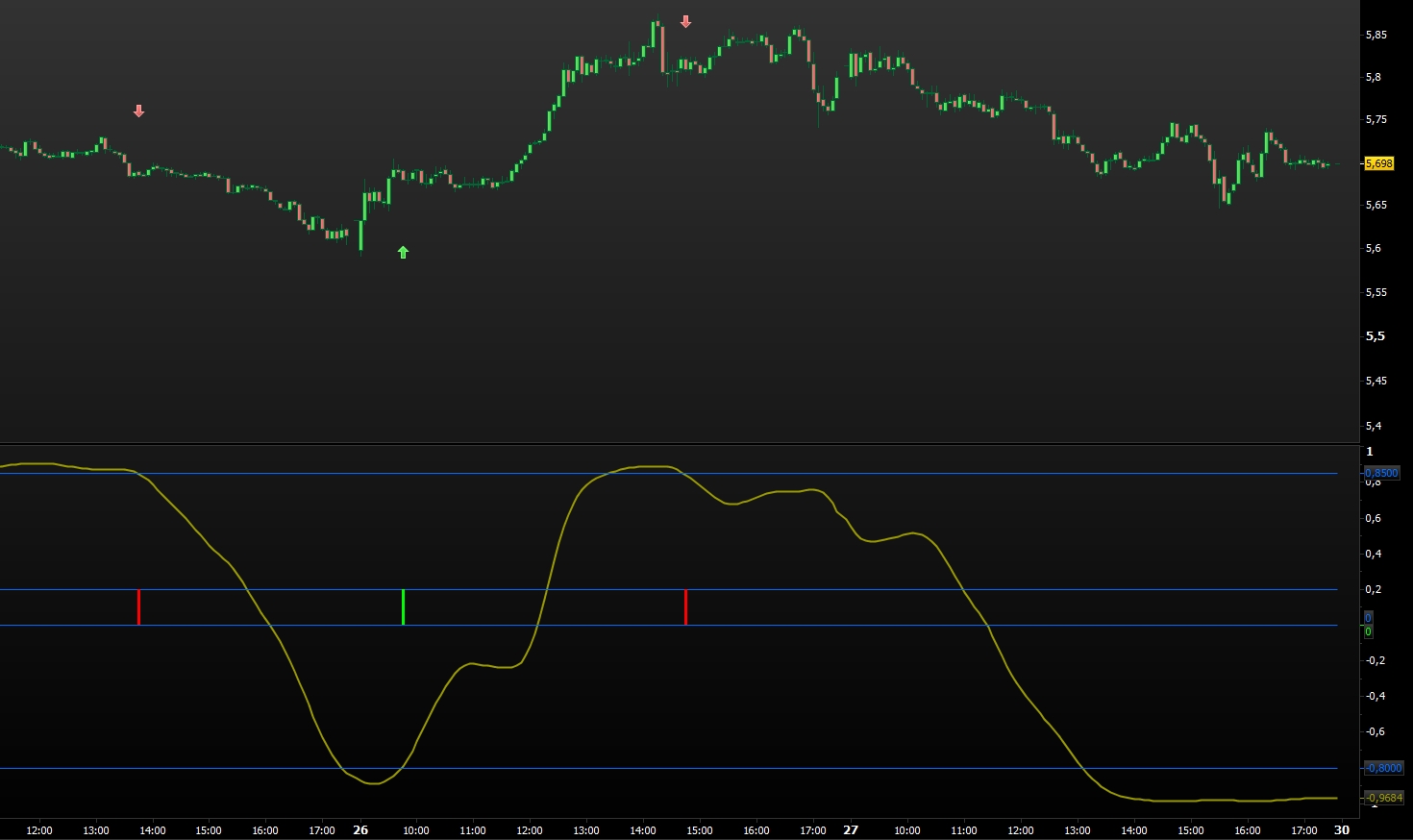
Task: Click the yellow current price label 5,698
Action: 1378,163
